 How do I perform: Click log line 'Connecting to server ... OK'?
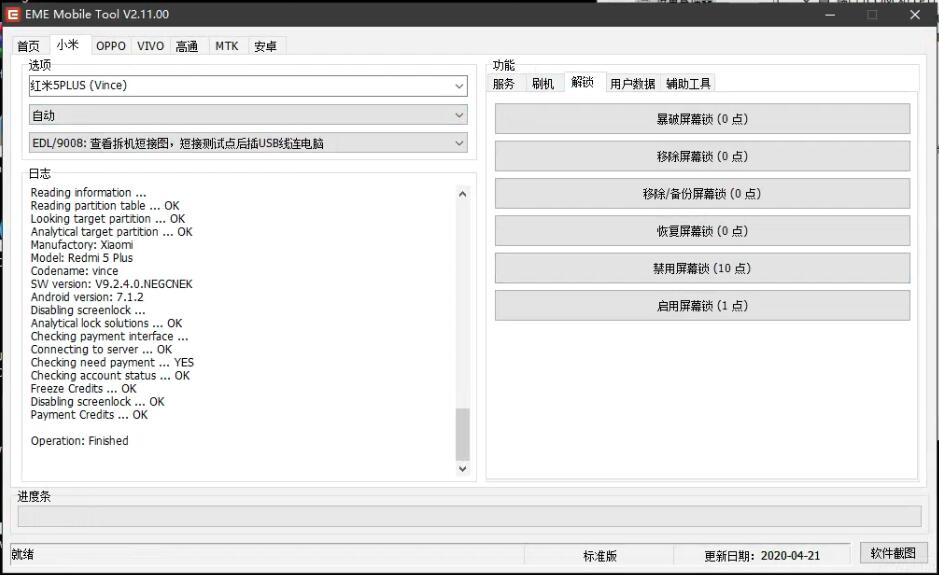coord(102,349)
